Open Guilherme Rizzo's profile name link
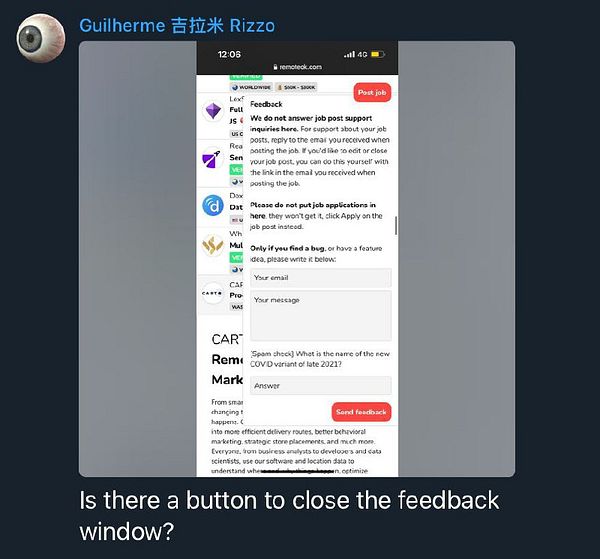 click(x=177, y=26)
